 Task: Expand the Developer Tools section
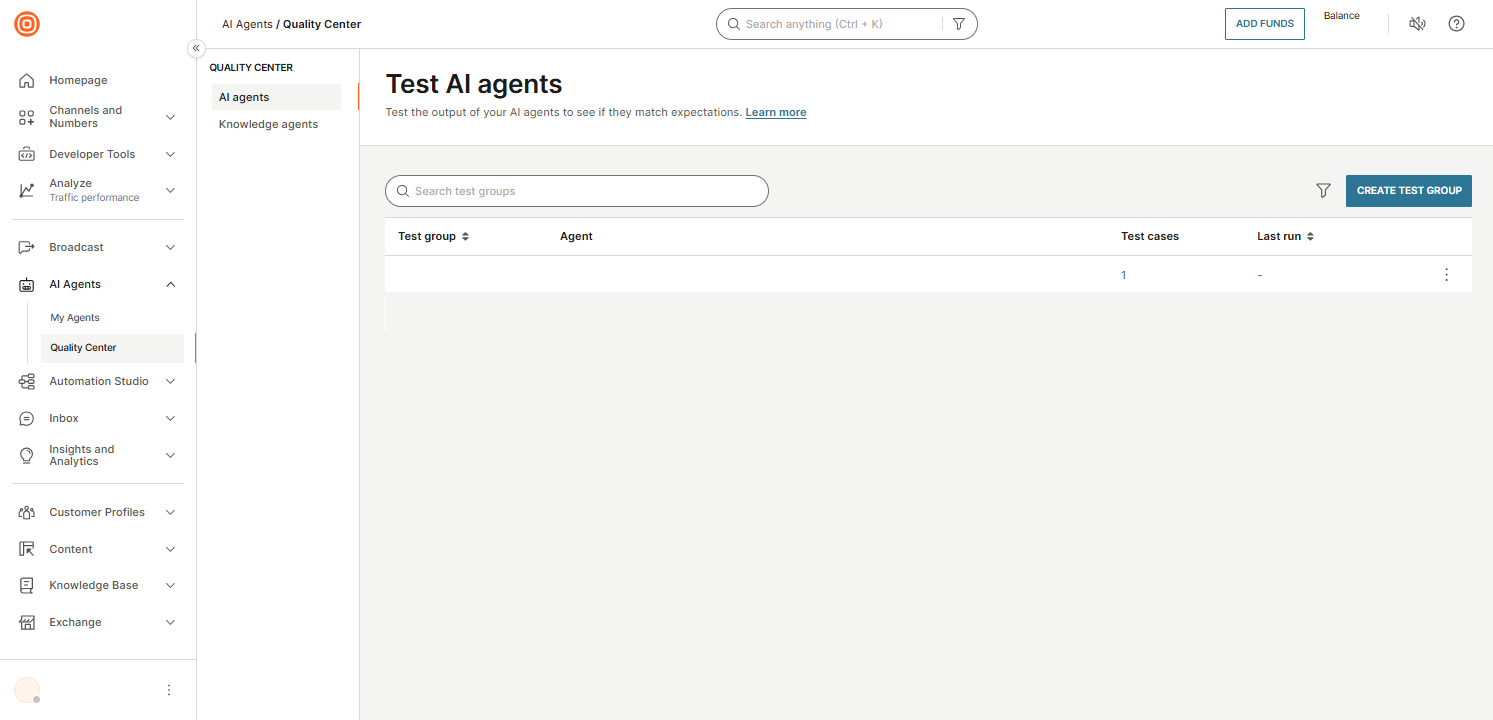[170, 154]
